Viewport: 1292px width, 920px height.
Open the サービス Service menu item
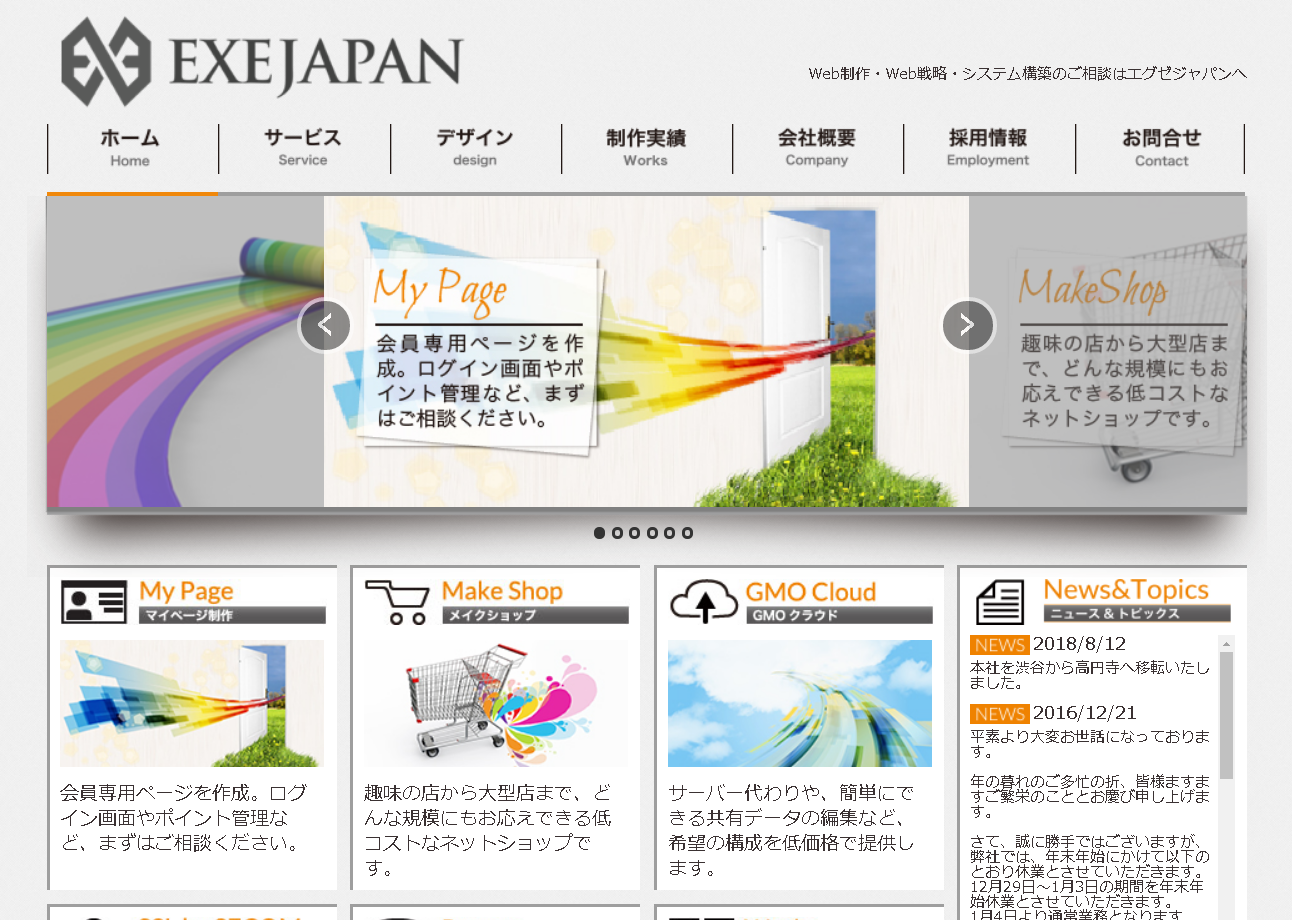pos(304,148)
